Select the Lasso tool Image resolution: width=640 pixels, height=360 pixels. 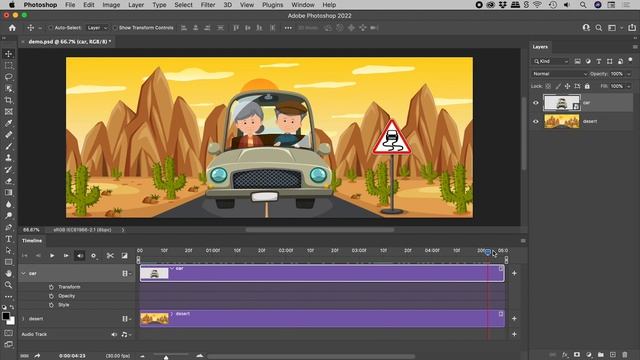(x=9, y=77)
